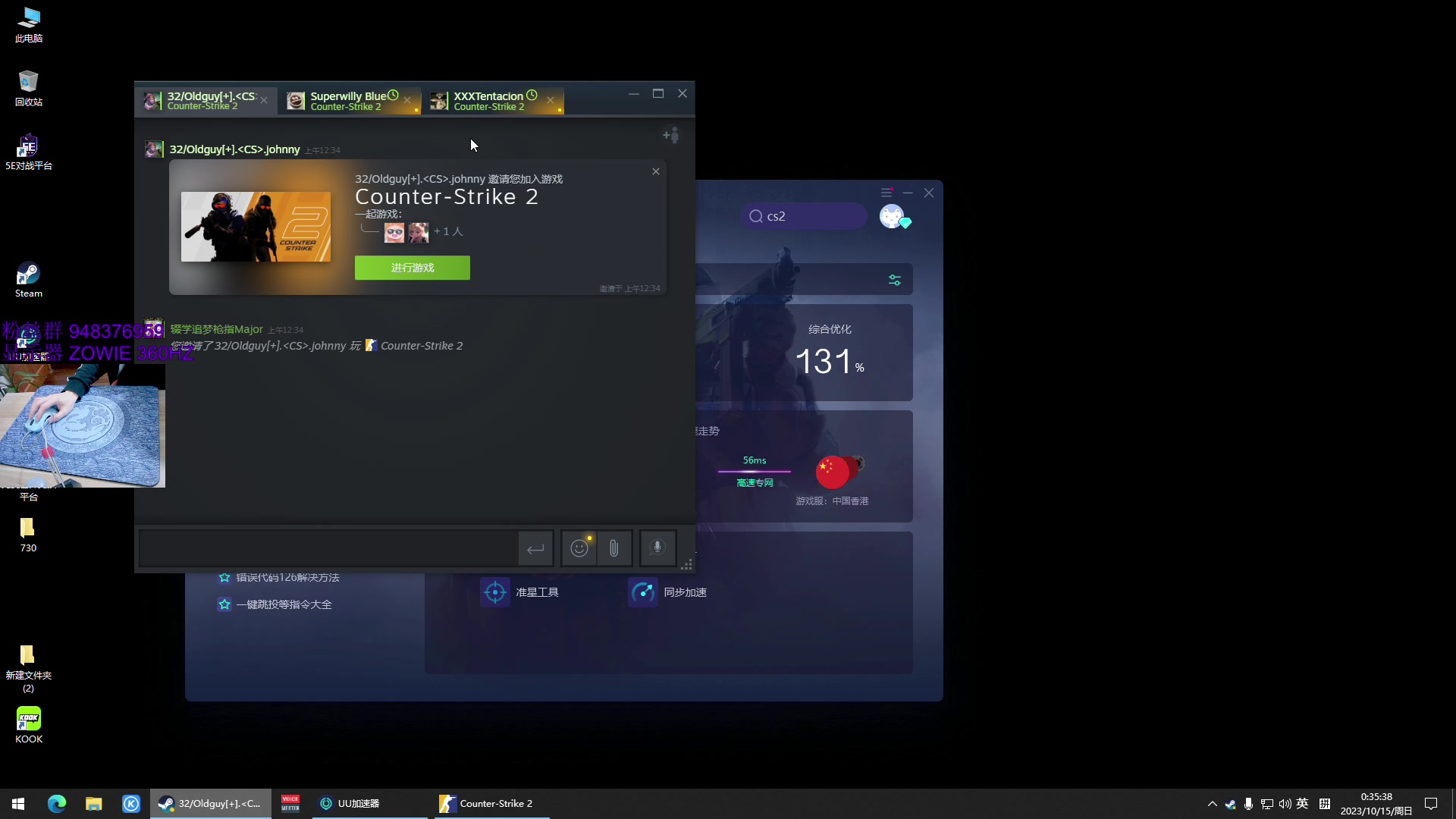Image resolution: width=1456 pixels, height=819 pixels.
Task: Click the filter/sort icon in Steam search
Action: (x=895, y=279)
